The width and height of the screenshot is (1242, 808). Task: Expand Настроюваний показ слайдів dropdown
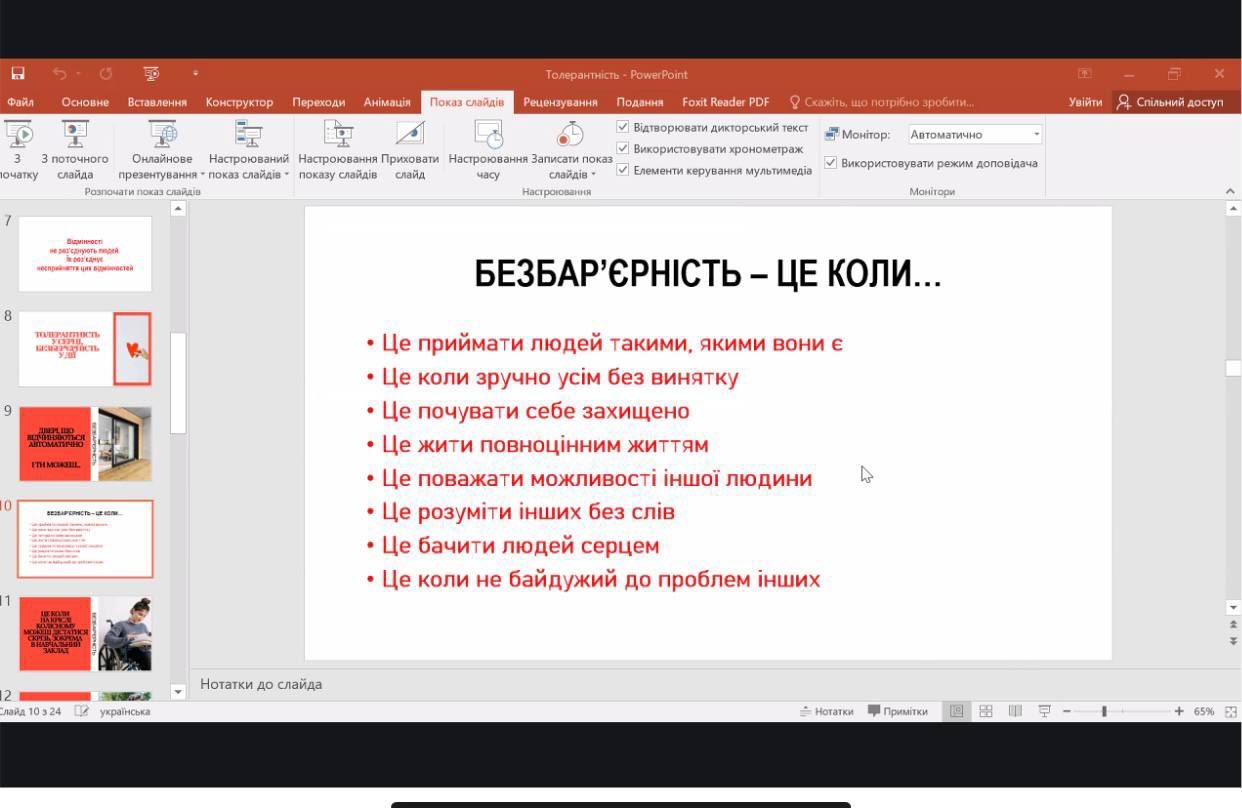tap(248, 166)
